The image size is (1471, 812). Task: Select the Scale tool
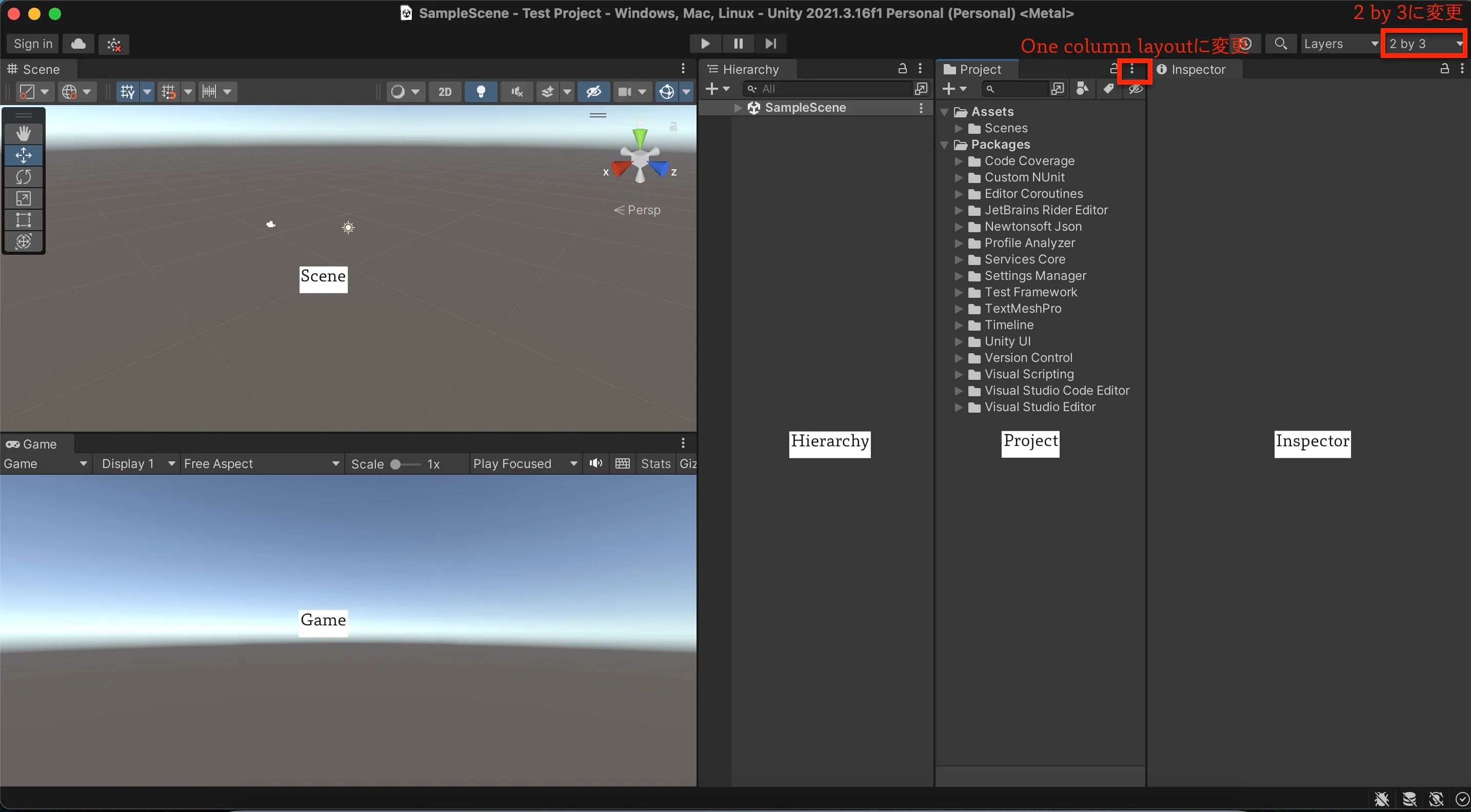pos(24,198)
